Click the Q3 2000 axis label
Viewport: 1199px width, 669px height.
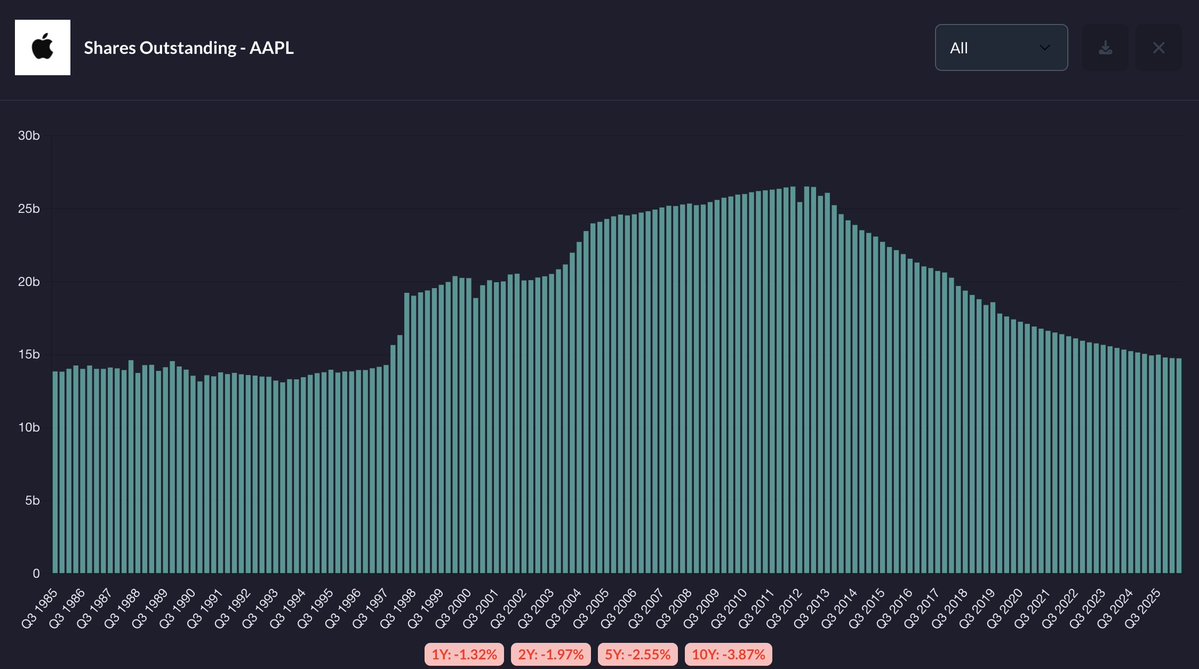pos(453,609)
